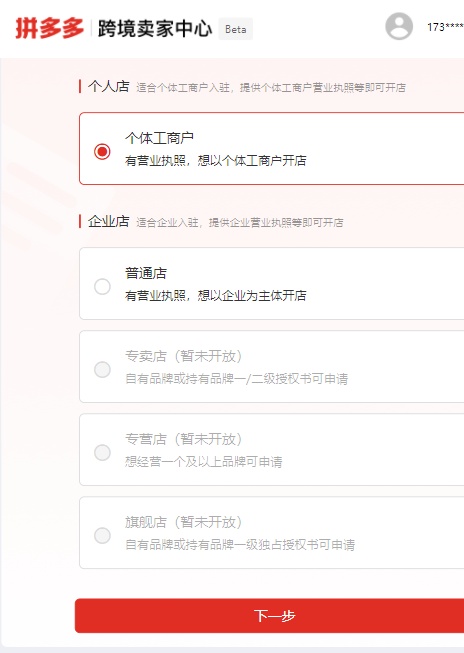Choose the 专卖店 radio button
The width and height of the screenshot is (464, 653).
click(x=102, y=369)
